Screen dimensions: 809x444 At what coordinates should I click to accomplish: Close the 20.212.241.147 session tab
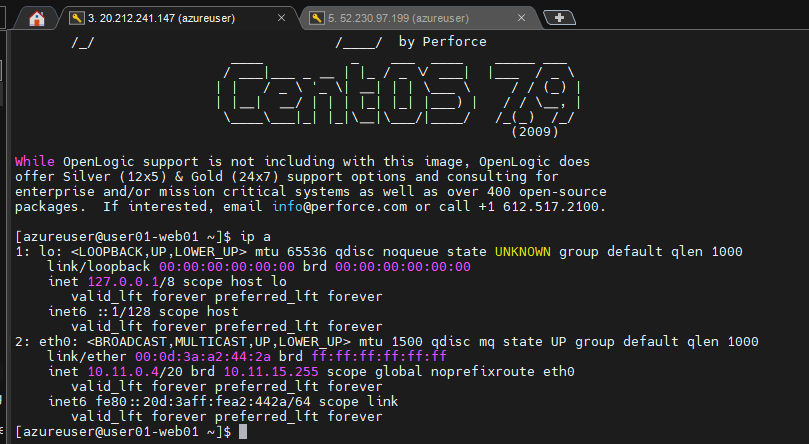coord(281,18)
